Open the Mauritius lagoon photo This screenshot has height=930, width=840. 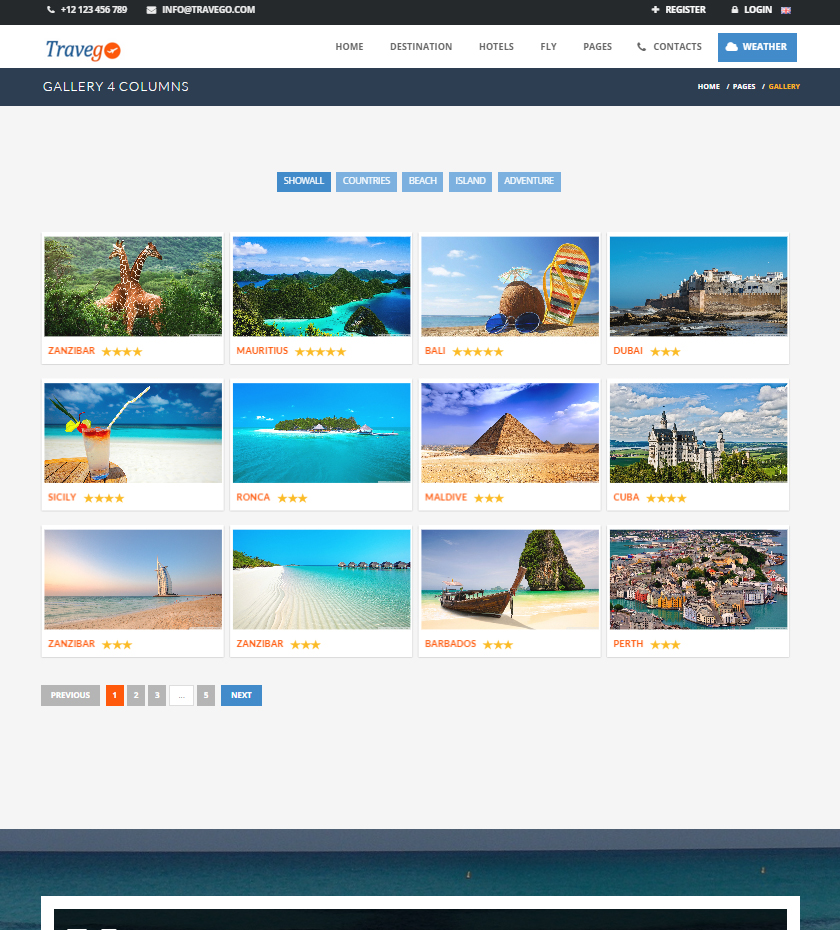[322, 286]
